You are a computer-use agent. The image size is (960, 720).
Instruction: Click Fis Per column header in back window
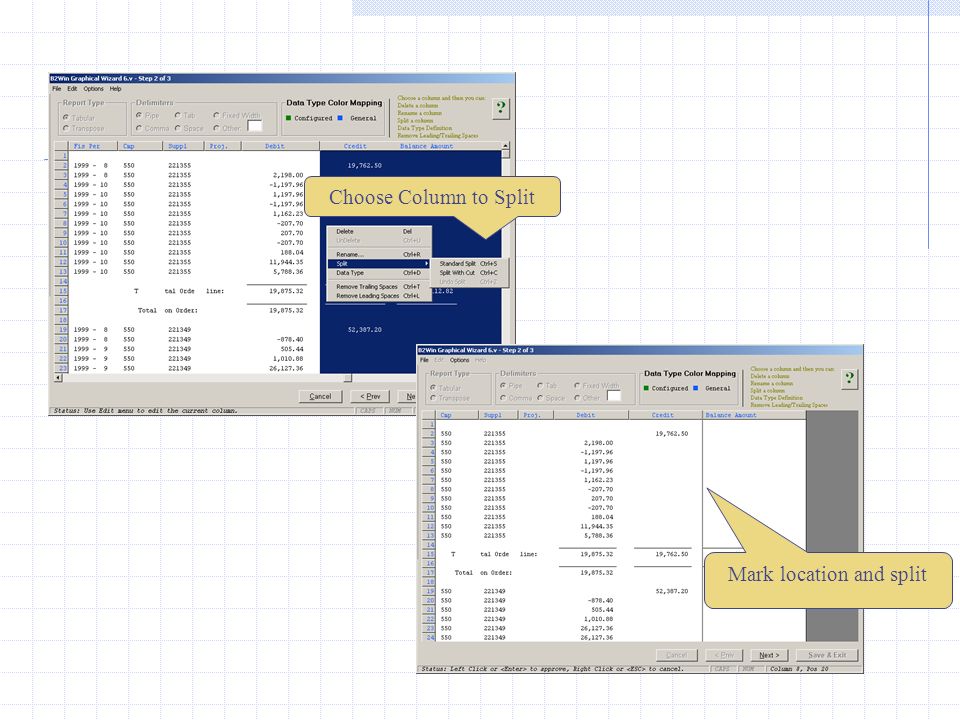point(92,146)
